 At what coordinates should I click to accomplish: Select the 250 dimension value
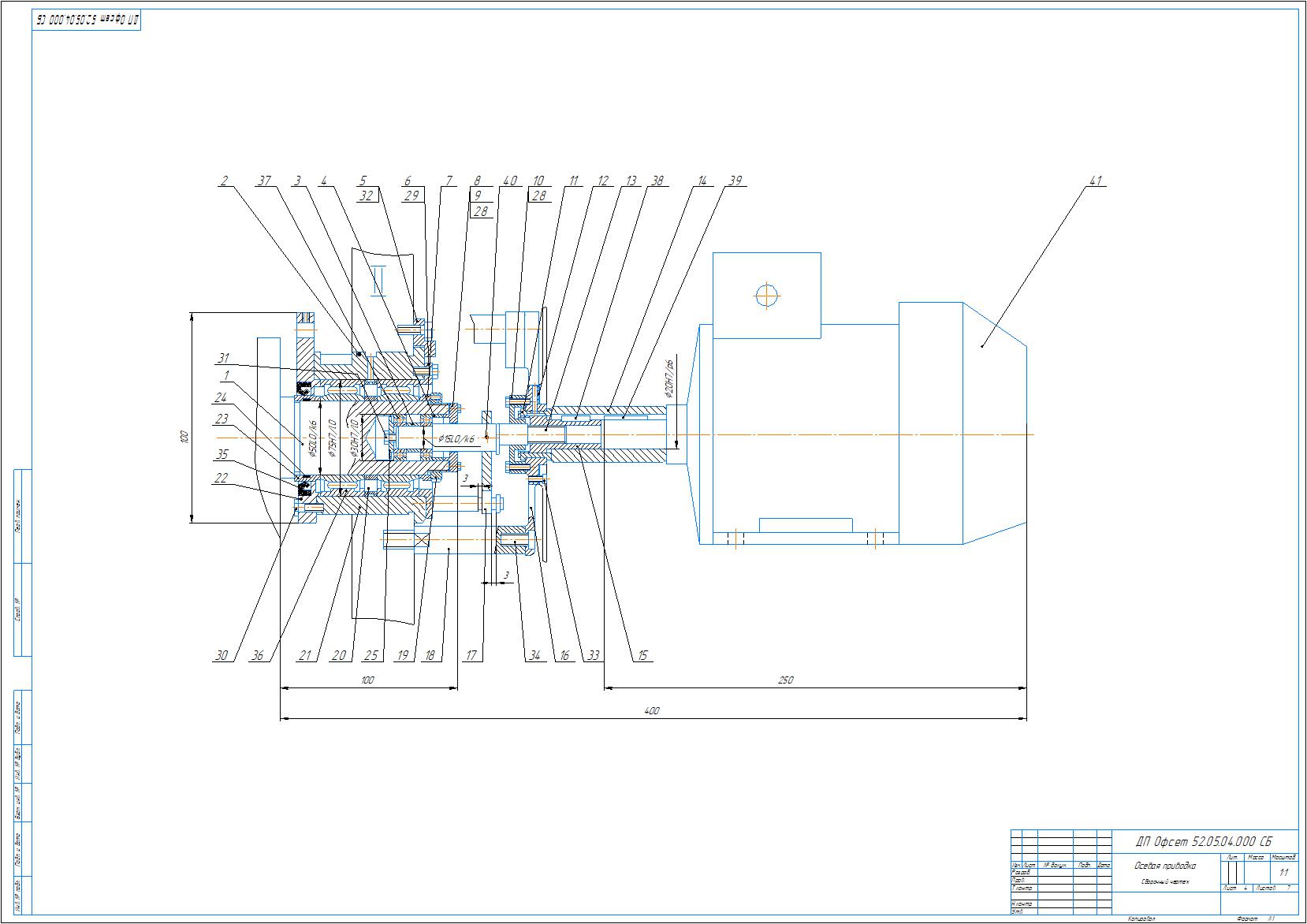pos(785,680)
